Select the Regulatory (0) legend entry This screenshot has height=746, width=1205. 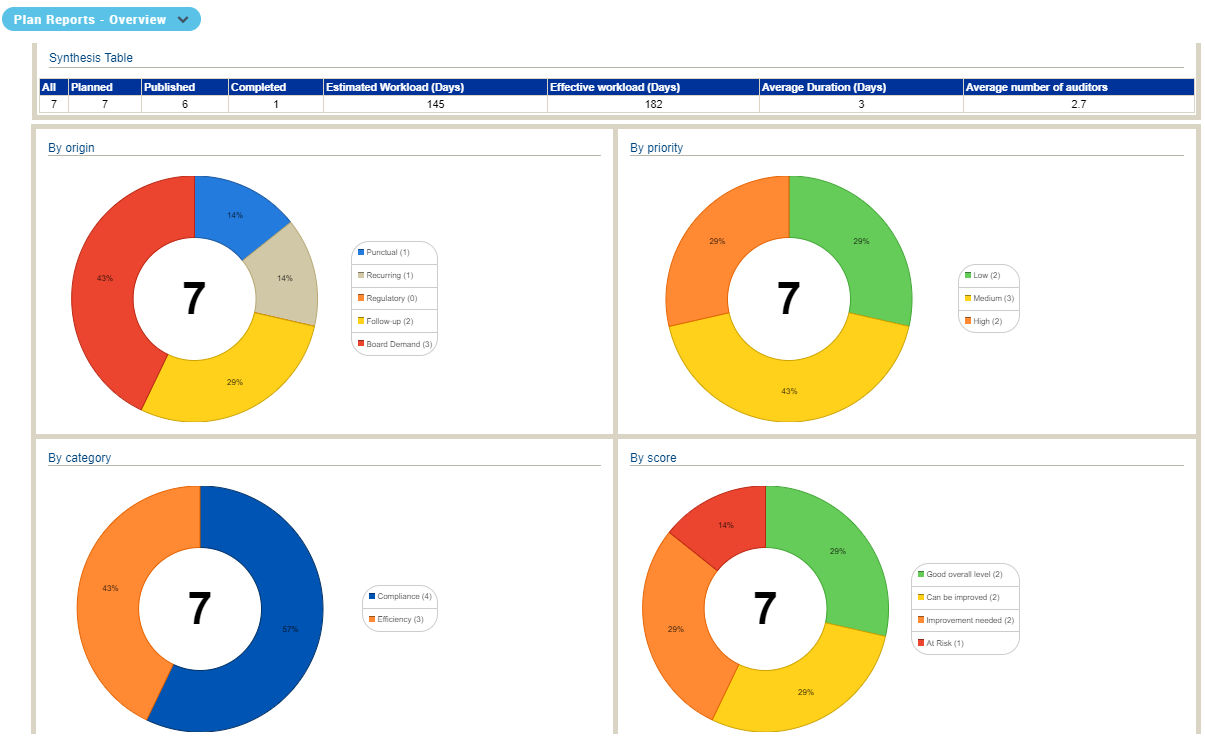(x=391, y=298)
